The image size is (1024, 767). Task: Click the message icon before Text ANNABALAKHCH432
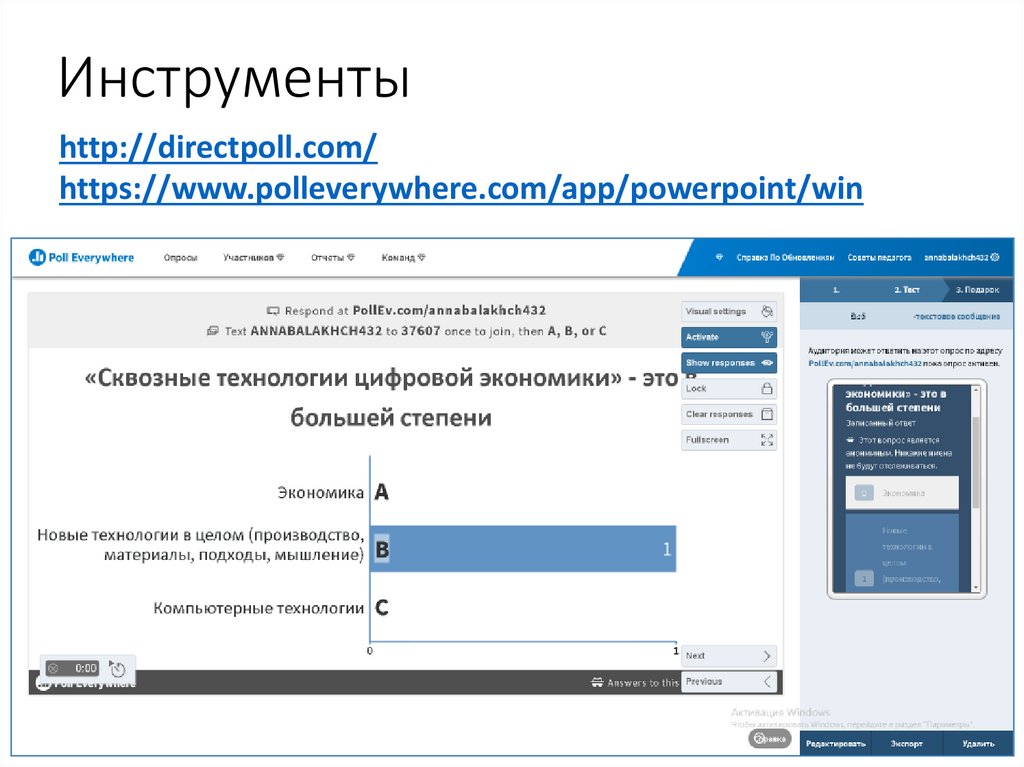tap(212, 331)
